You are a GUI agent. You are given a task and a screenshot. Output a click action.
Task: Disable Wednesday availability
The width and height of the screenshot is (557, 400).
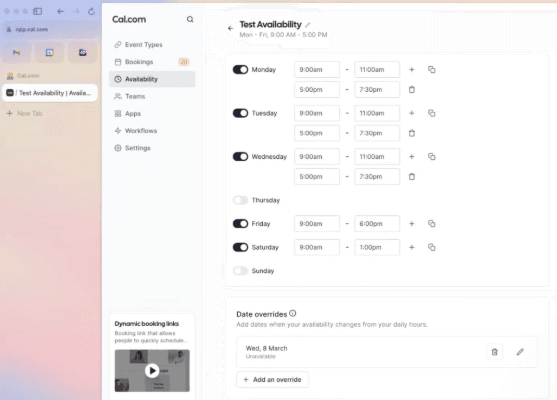pos(240,157)
